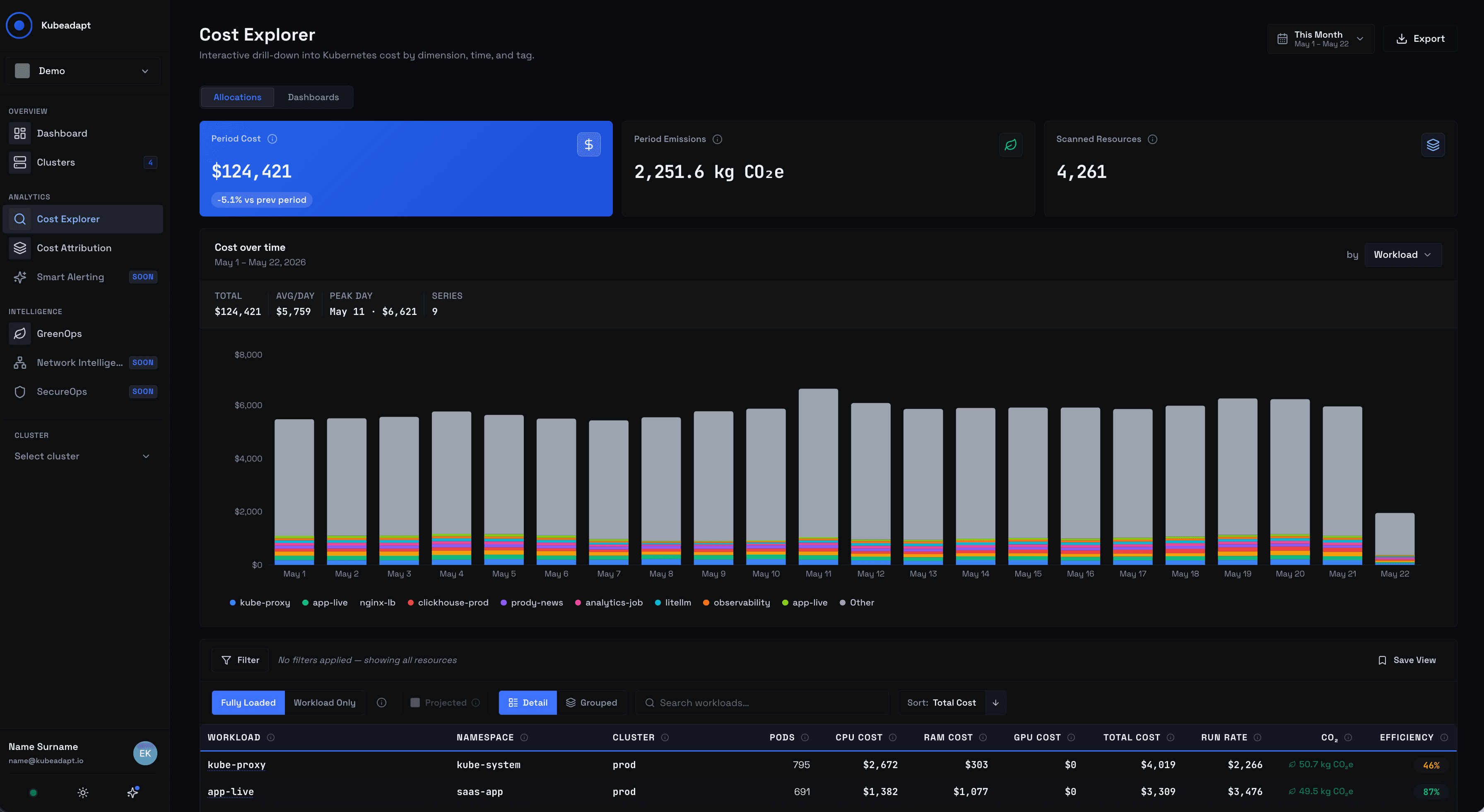Toggle theme with the sun icon
1484x812 pixels.
point(83,793)
